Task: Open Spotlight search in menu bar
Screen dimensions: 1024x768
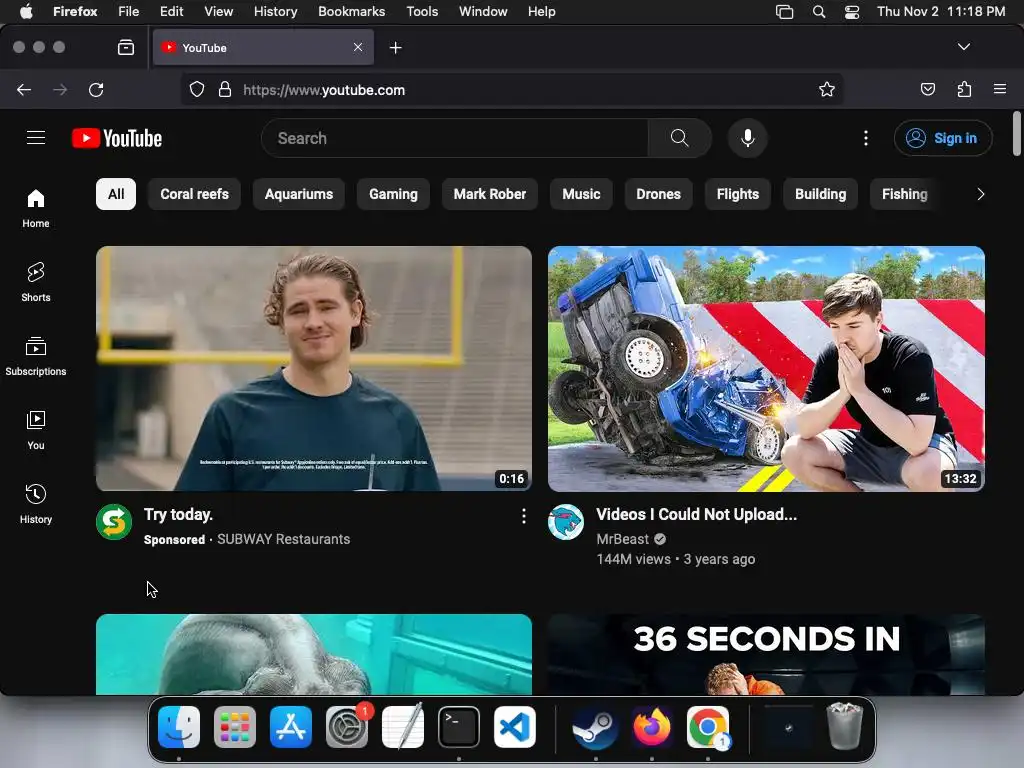Action: click(x=818, y=11)
